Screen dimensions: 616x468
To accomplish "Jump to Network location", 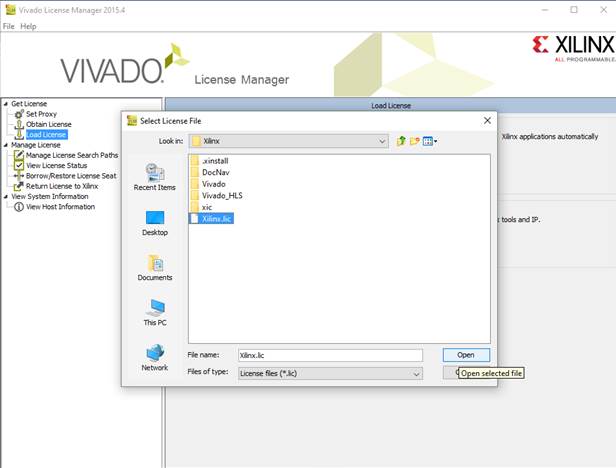I will (x=155, y=358).
